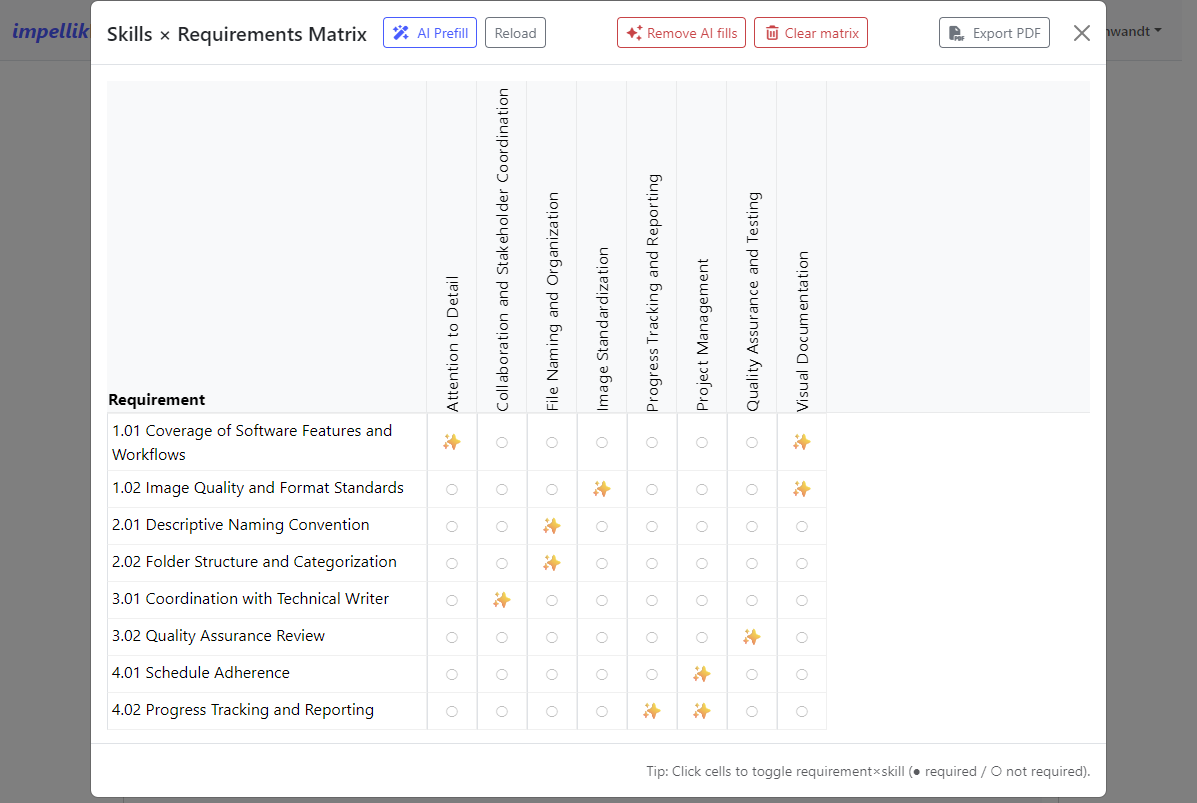This screenshot has width=1197, height=803.
Task: Select row 1.02 Image Quality and Format Standards
Action: pyautogui.click(x=266, y=489)
